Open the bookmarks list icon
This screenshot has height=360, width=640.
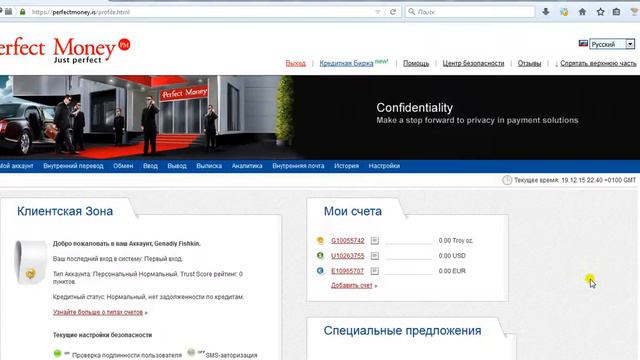[x=616, y=12]
